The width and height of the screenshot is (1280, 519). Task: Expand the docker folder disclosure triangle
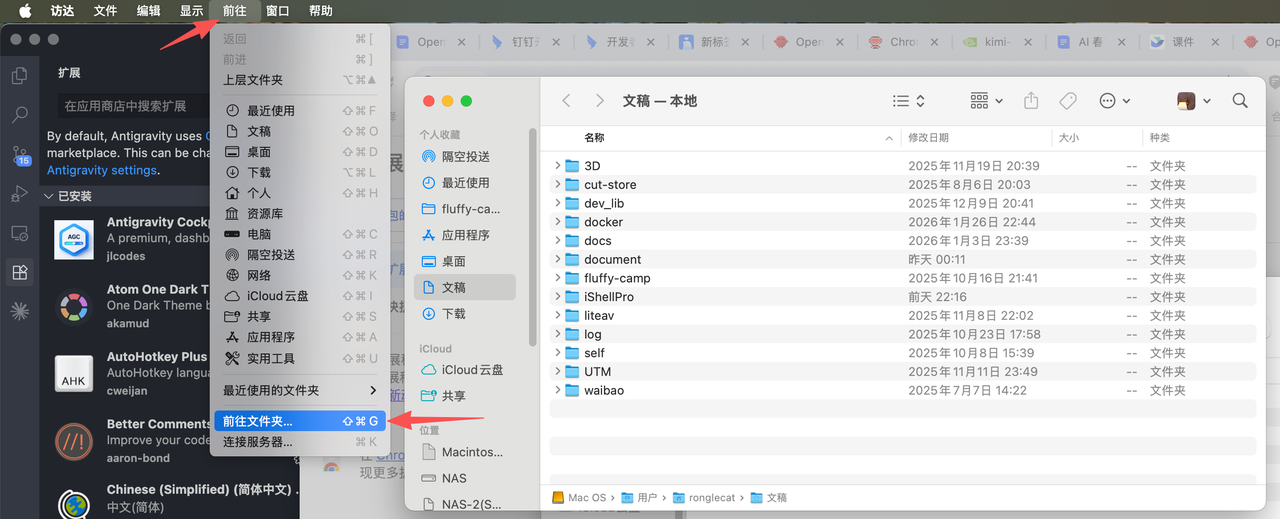(558, 222)
